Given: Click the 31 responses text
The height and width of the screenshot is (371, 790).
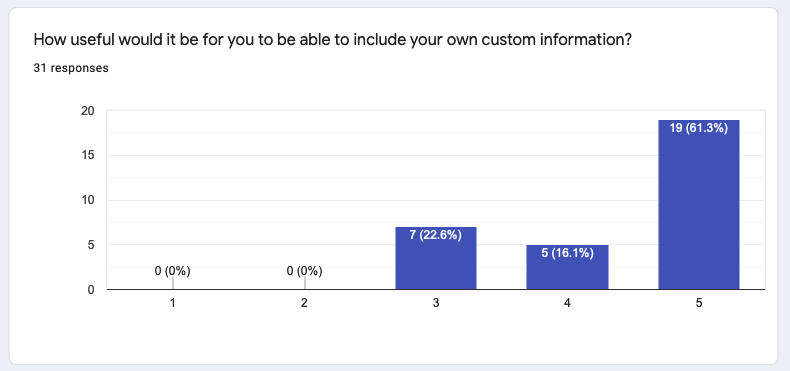Looking at the screenshot, I should point(71,68).
